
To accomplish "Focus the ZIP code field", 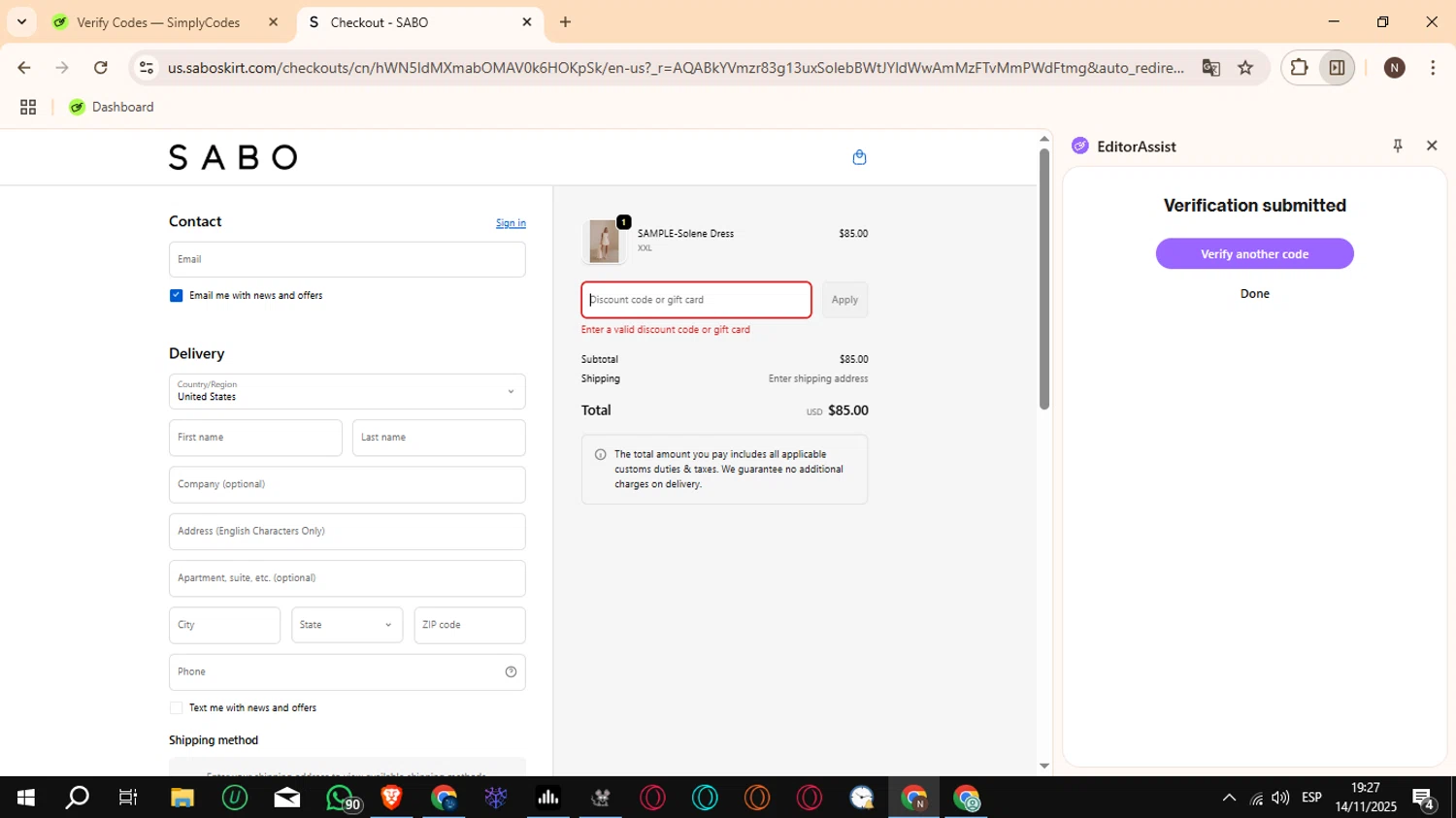I will (470, 625).
